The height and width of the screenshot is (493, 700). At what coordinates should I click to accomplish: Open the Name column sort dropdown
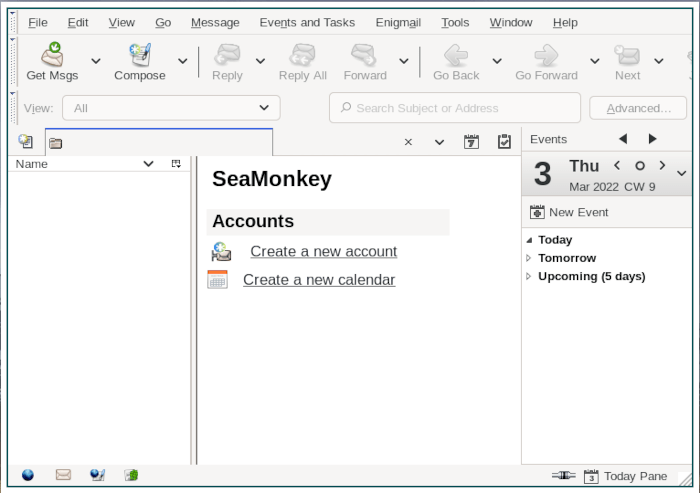pyautogui.click(x=148, y=164)
